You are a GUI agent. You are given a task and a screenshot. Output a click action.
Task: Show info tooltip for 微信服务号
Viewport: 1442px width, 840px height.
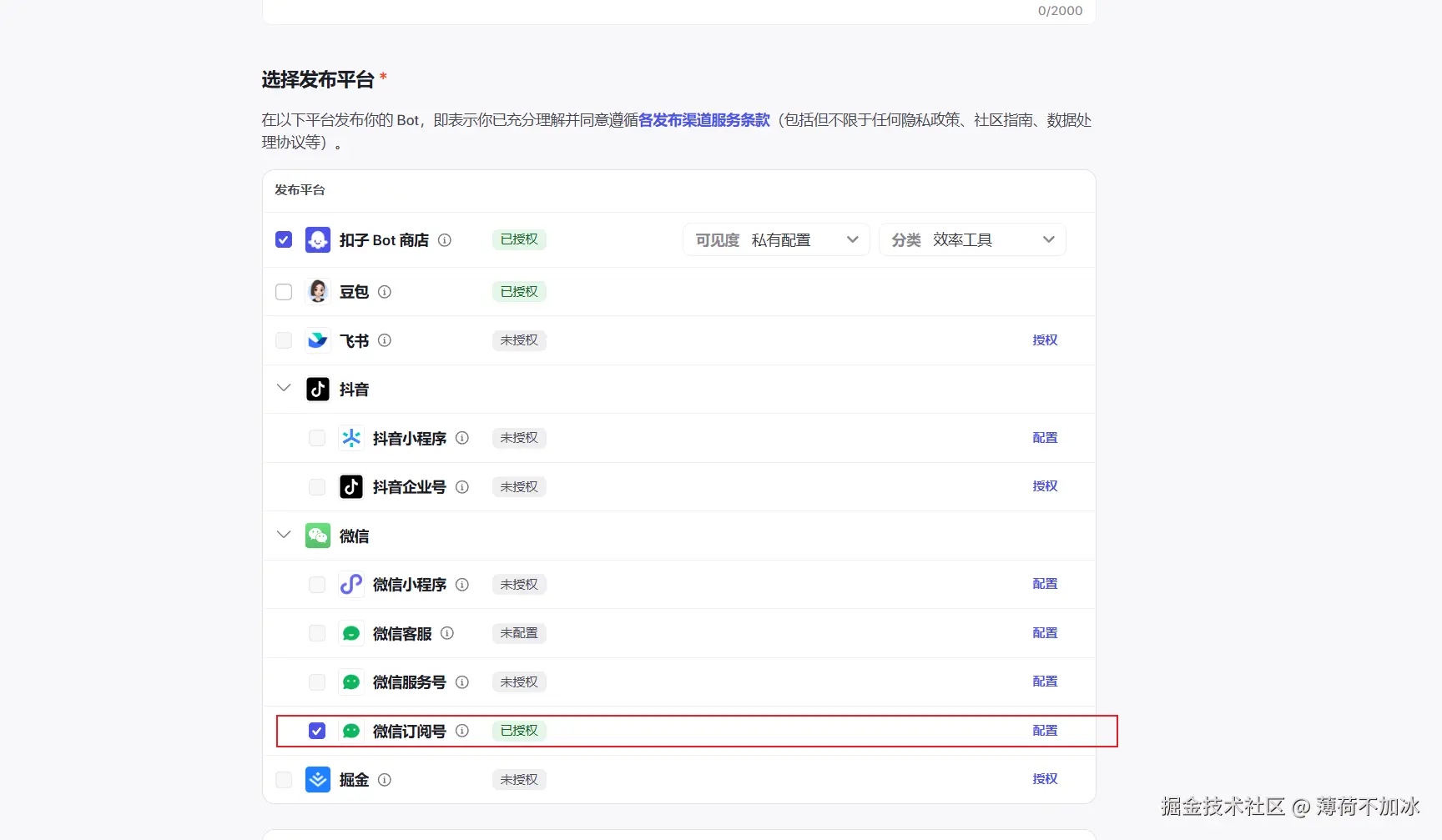tap(462, 682)
